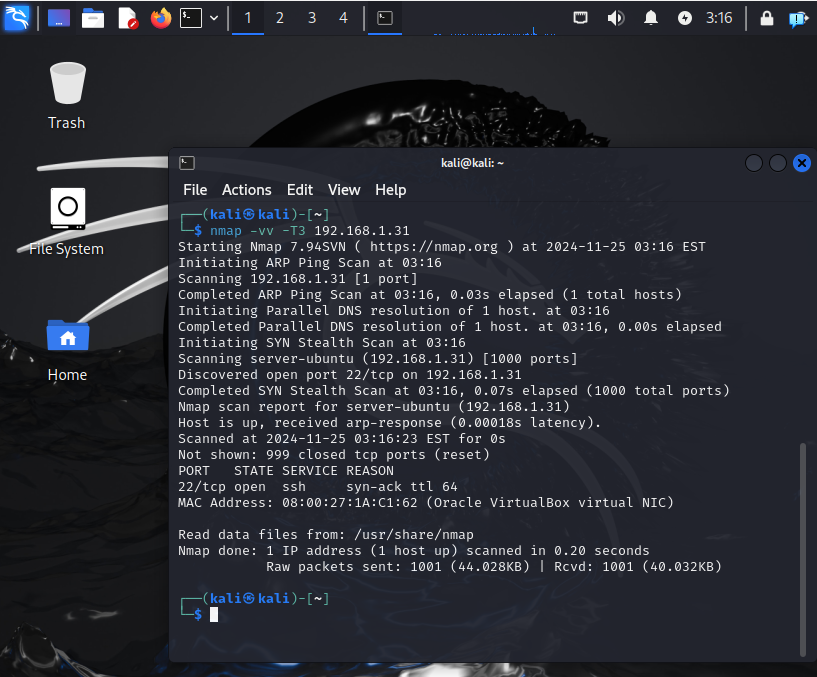Click 'Initiating ARP Ping Scan' line

click(x=310, y=263)
